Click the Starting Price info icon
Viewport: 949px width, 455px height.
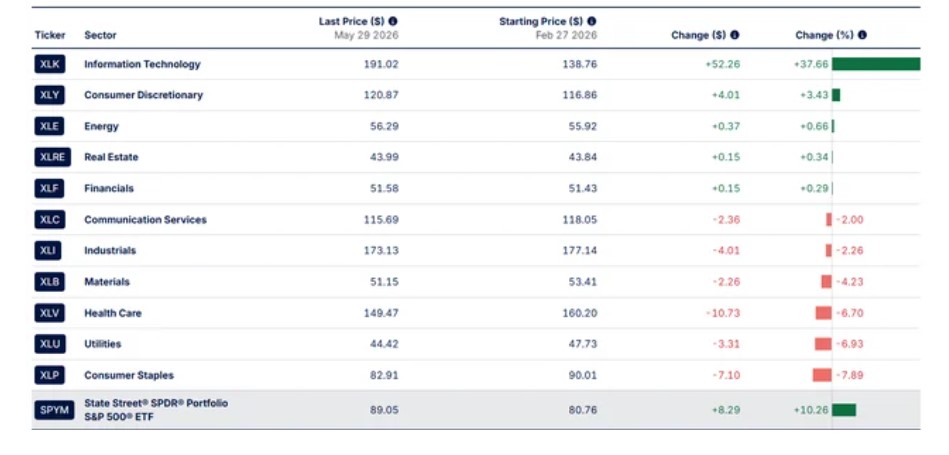click(x=591, y=21)
